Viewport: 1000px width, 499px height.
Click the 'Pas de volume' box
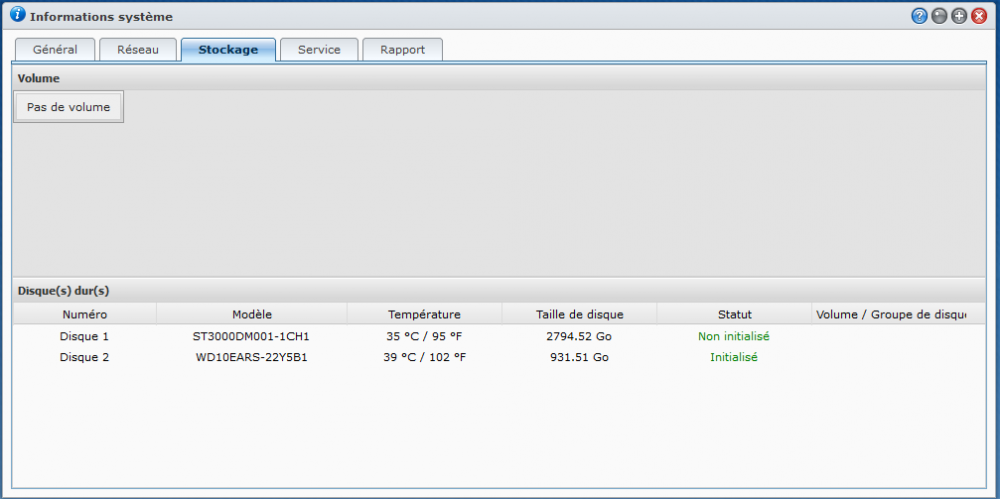point(68,107)
